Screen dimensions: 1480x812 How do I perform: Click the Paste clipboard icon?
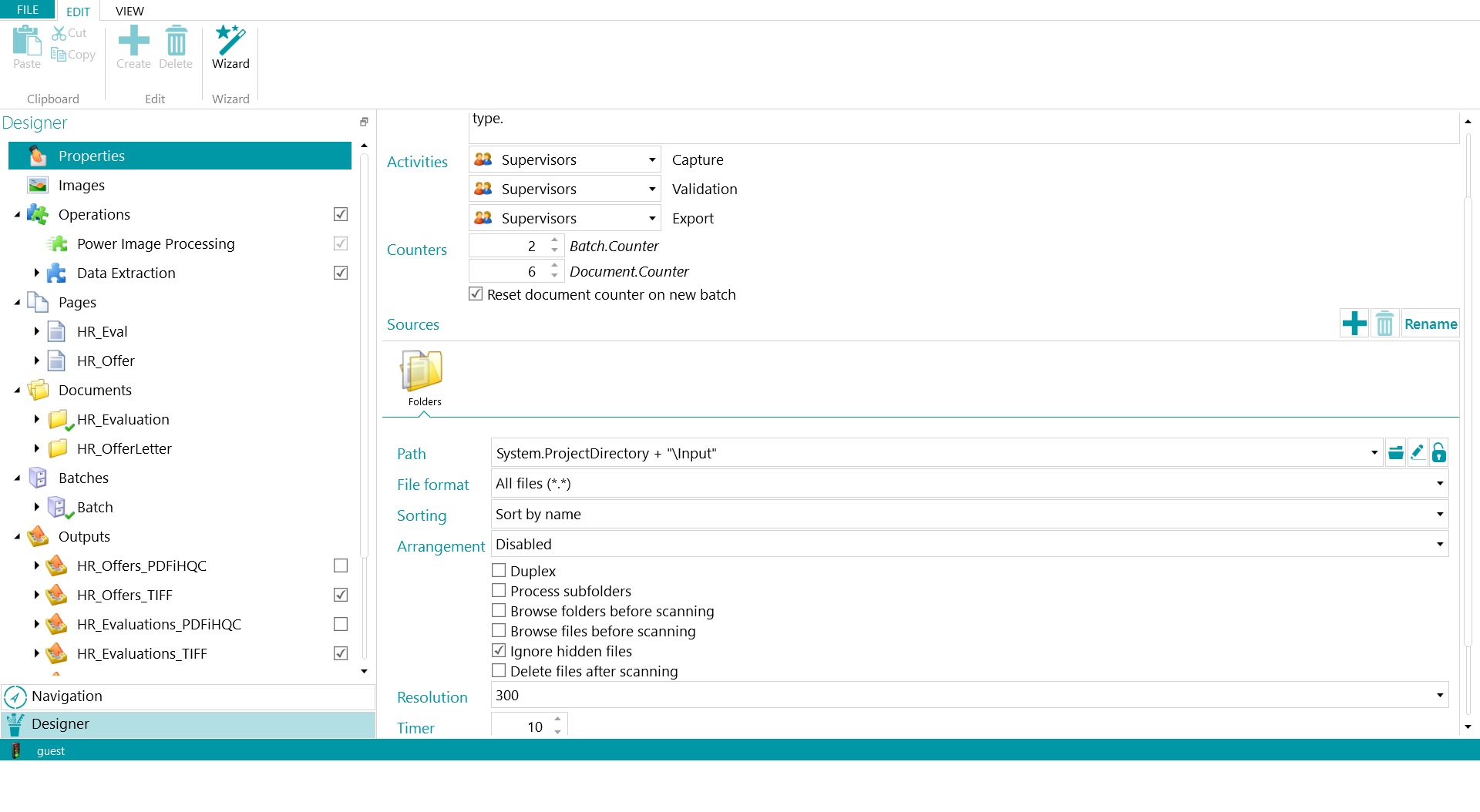tap(27, 48)
